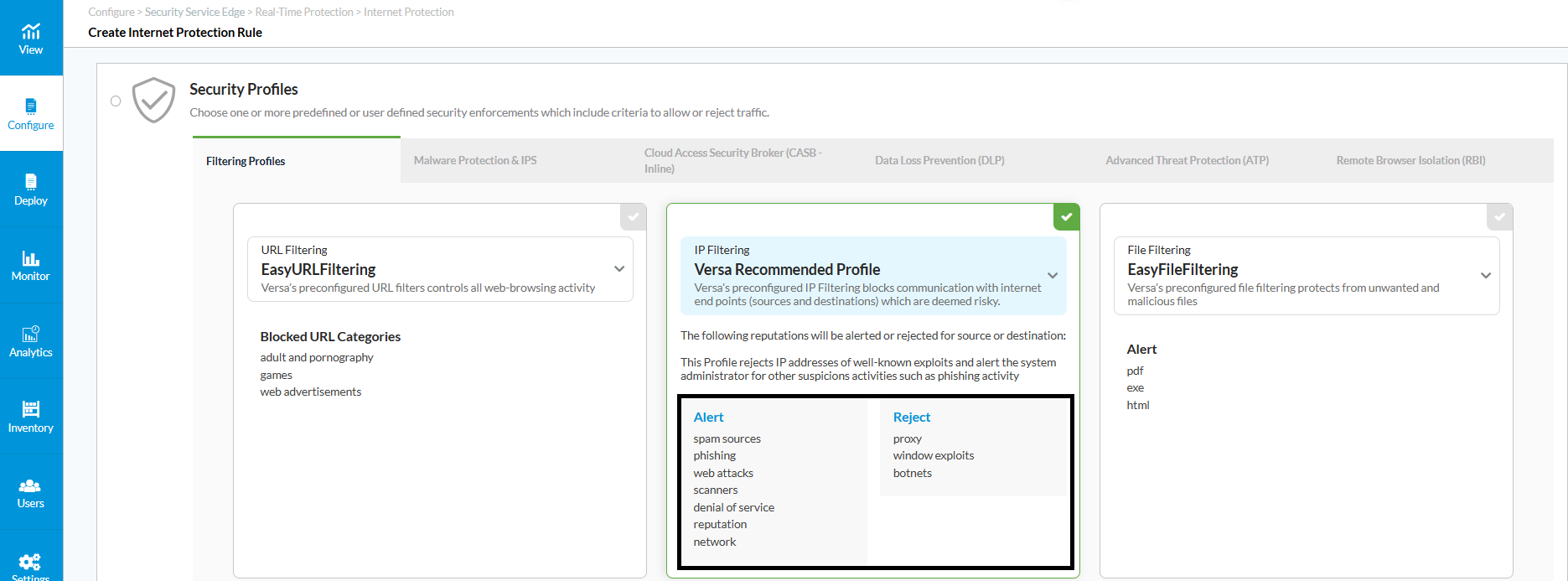Screen dimensions: 1568x581
Task: Click 'denial of service' in Alert list
Action: 734,507
